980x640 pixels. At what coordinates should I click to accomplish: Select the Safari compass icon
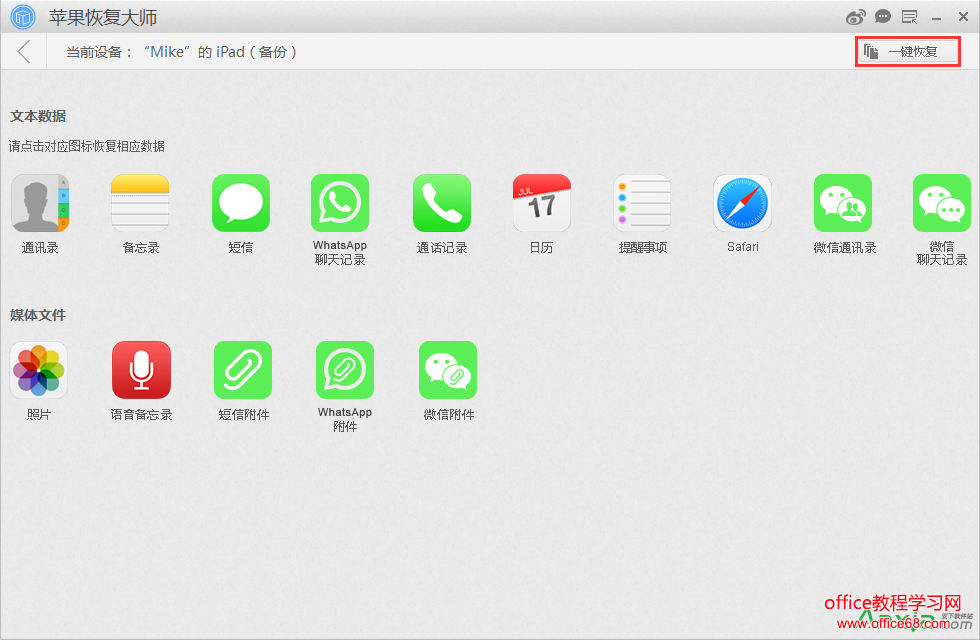coord(742,203)
